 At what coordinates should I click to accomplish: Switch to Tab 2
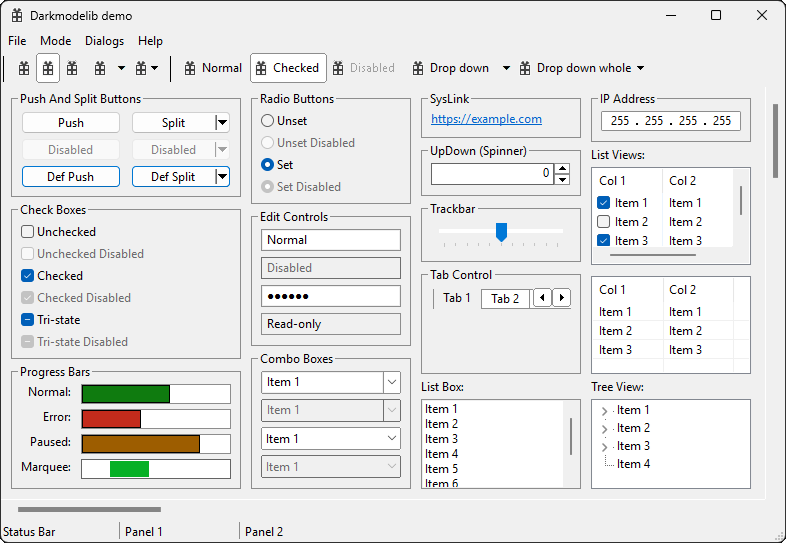pyautogui.click(x=505, y=299)
